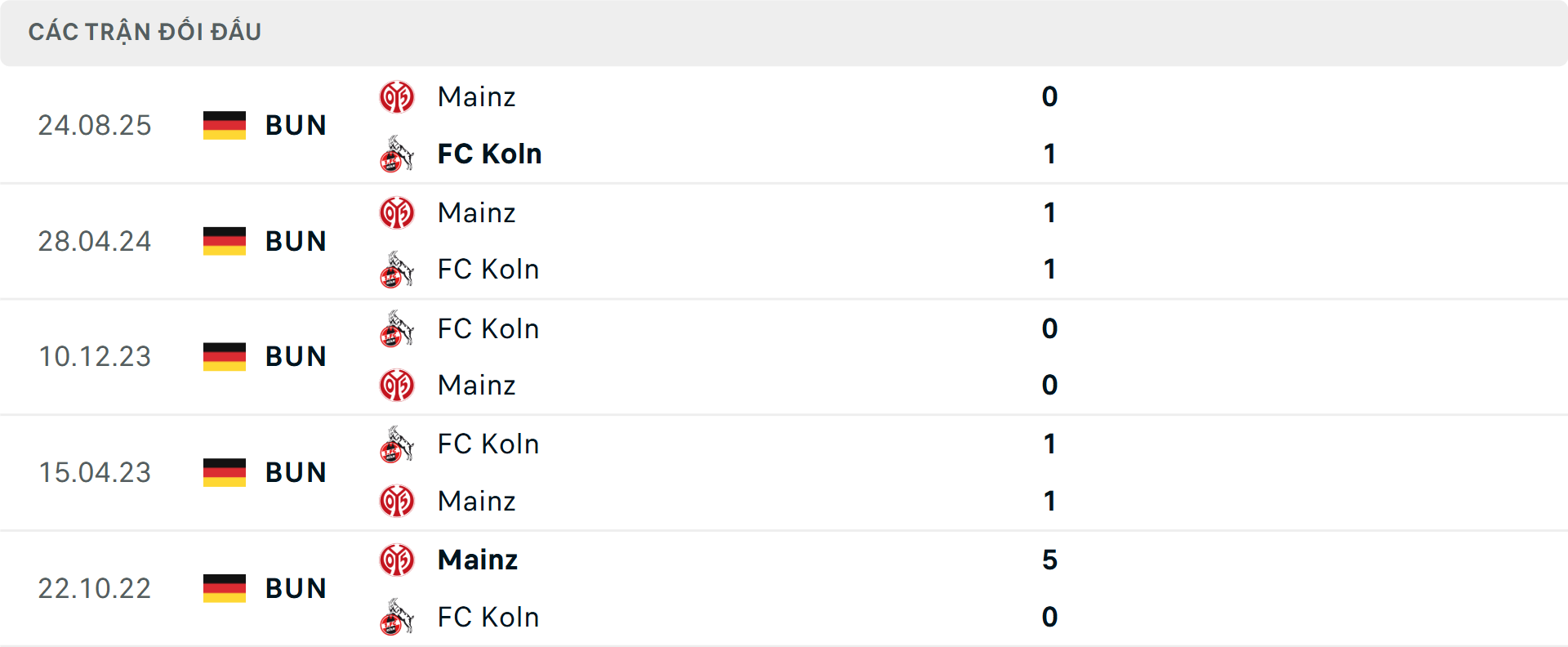Select the German flag beside the 22.10.22 date
The height and width of the screenshot is (647, 1568).
pos(224,588)
